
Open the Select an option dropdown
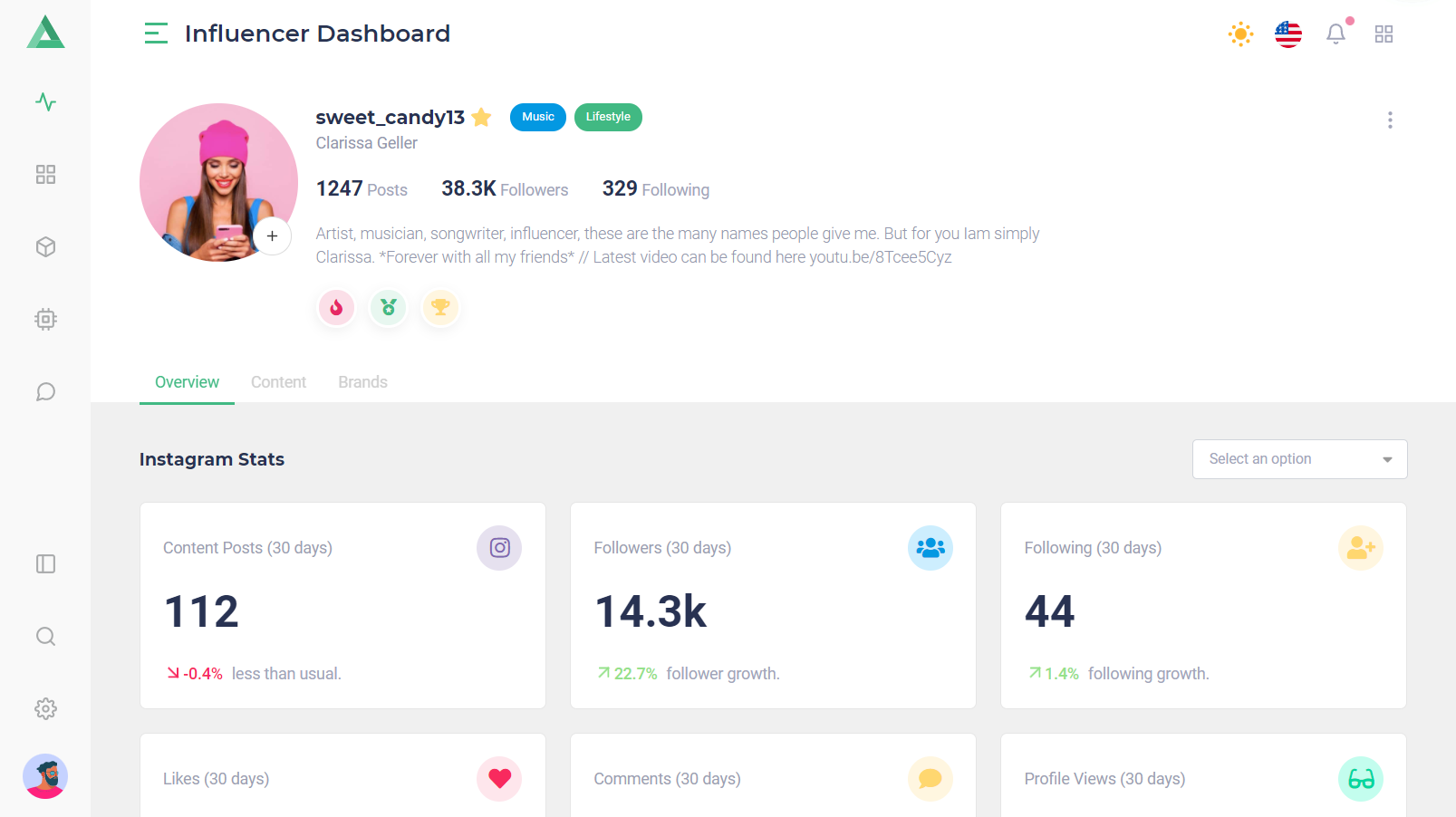click(x=1299, y=459)
